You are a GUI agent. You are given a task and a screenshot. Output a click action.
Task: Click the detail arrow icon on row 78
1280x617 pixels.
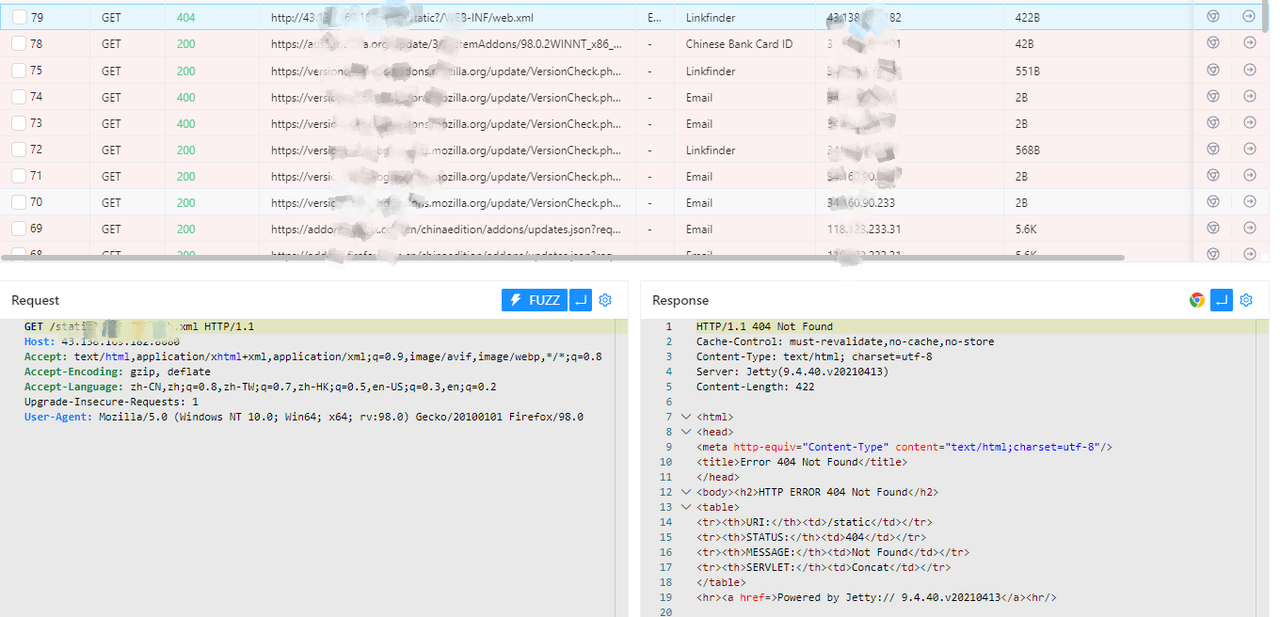pyautogui.click(x=1249, y=43)
